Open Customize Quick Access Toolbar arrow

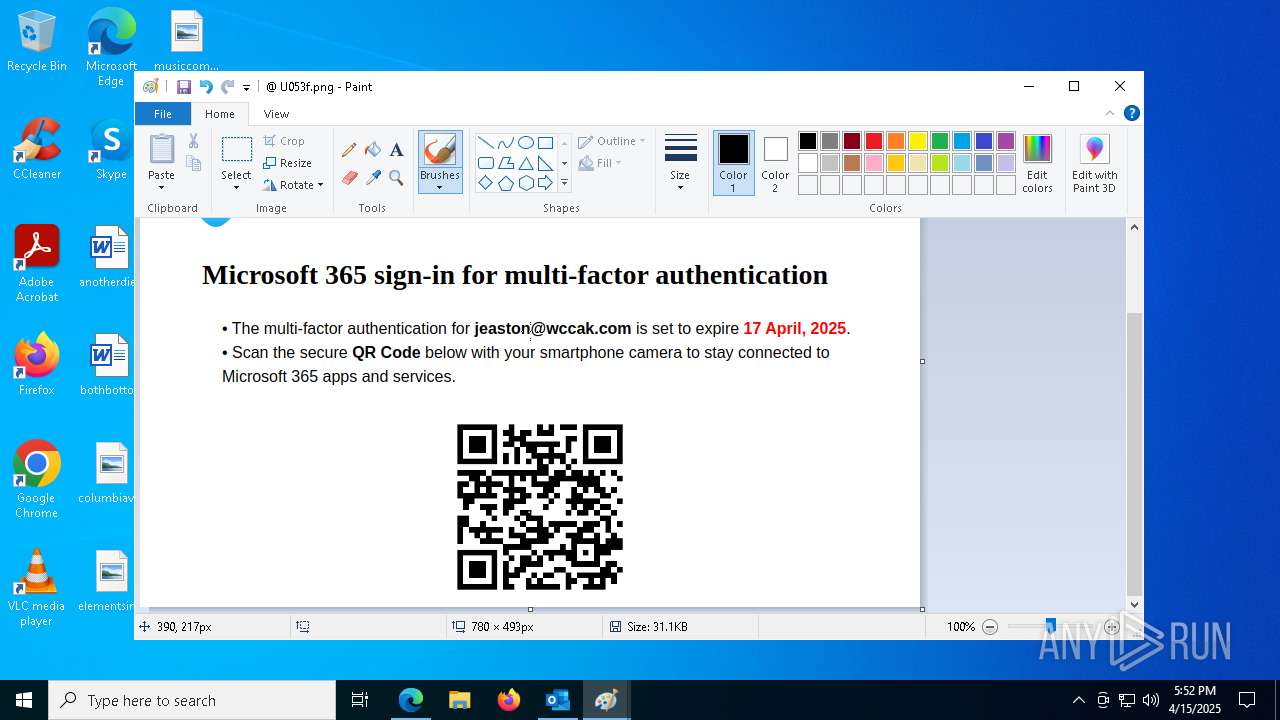pyautogui.click(x=246, y=88)
